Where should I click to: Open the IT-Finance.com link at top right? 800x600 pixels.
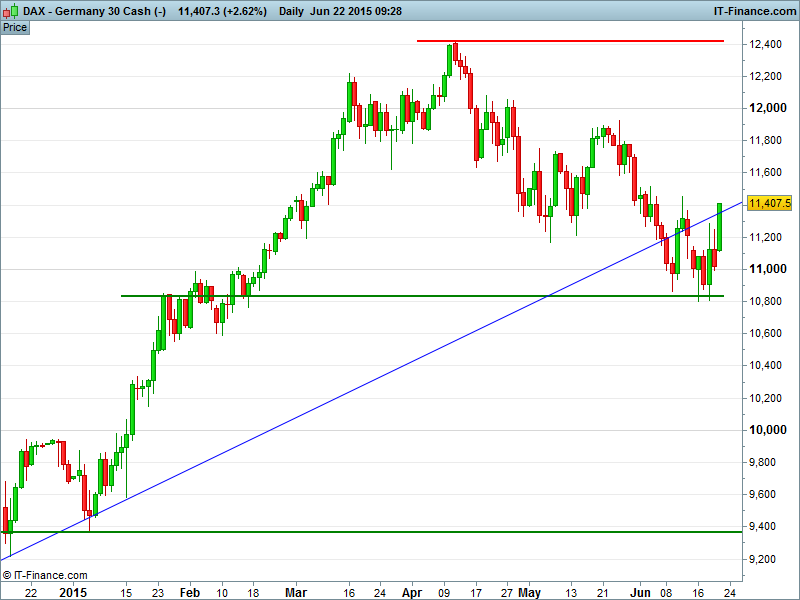pos(753,11)
